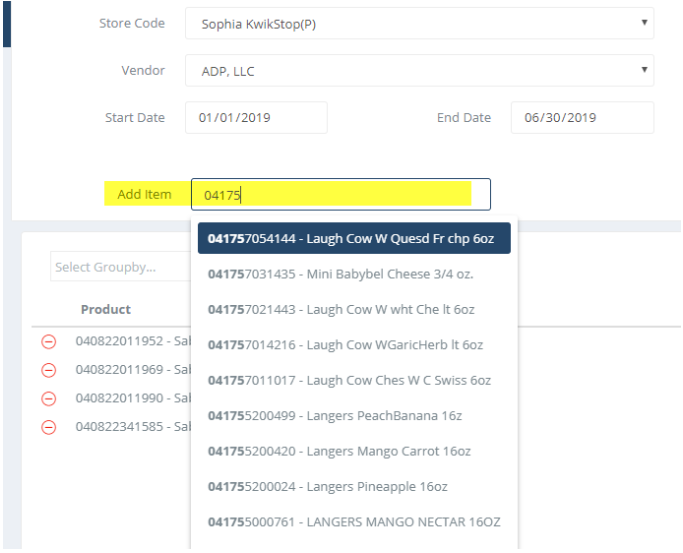Choose Laugh Cow WGaricHerb lt 6oz
The height and width of the screenshot is (553, 683).
coord(354,345)
